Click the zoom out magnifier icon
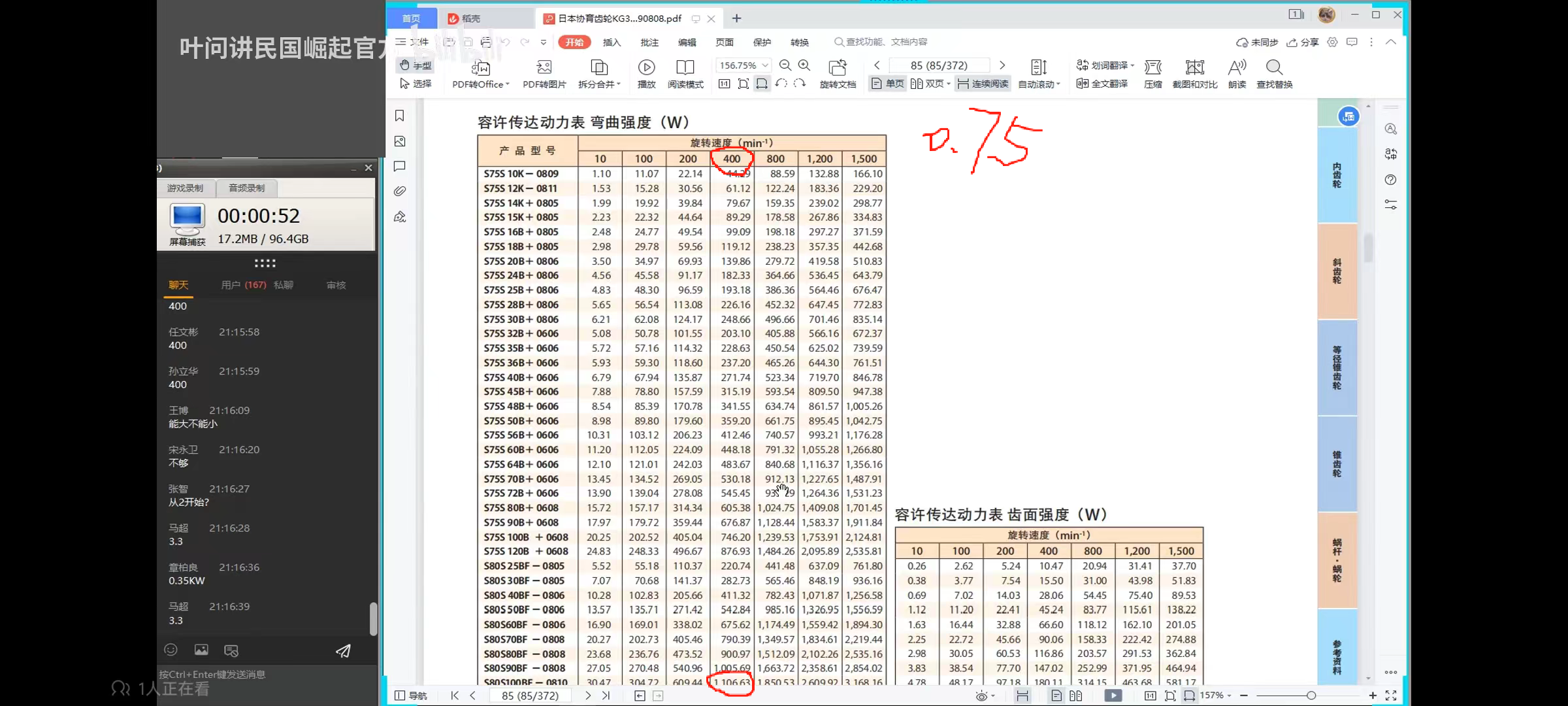 point(785,65)
